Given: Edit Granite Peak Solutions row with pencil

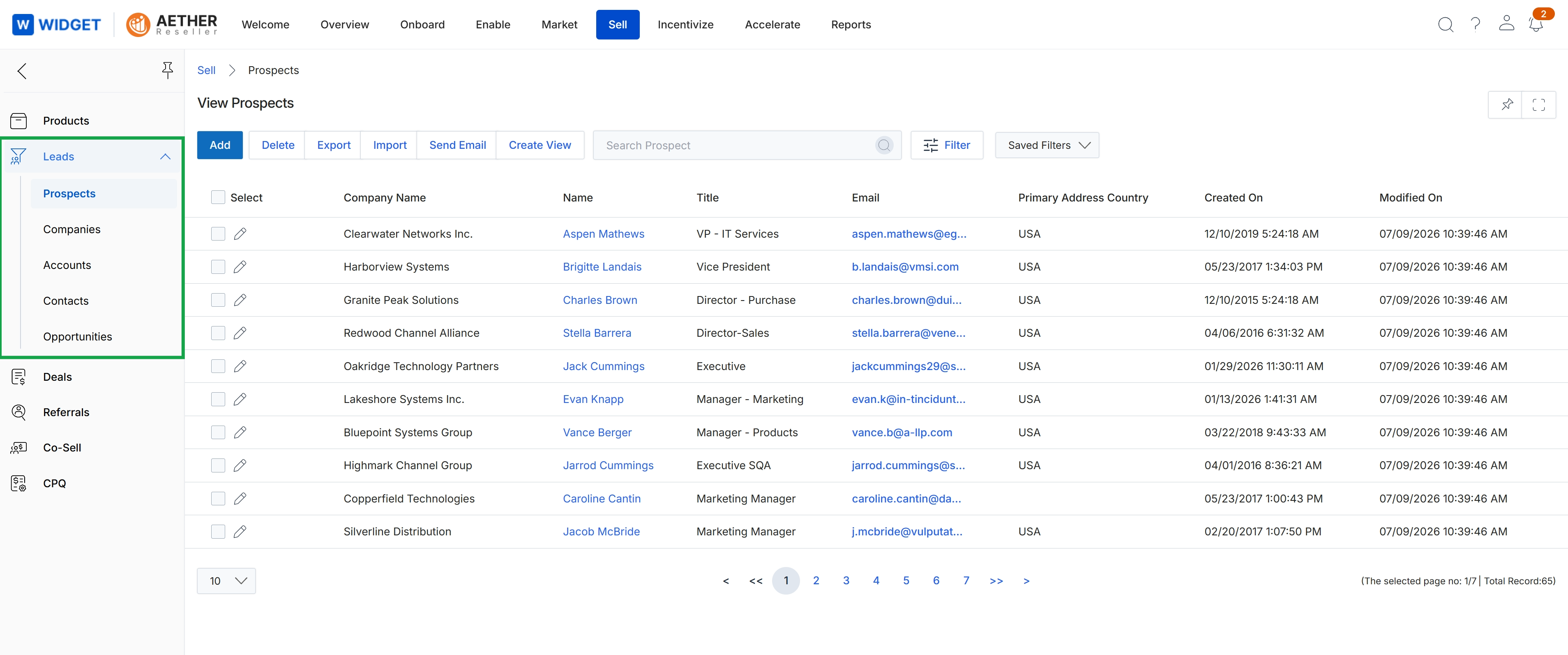Looking at the screenshot, I should (240, 300).
